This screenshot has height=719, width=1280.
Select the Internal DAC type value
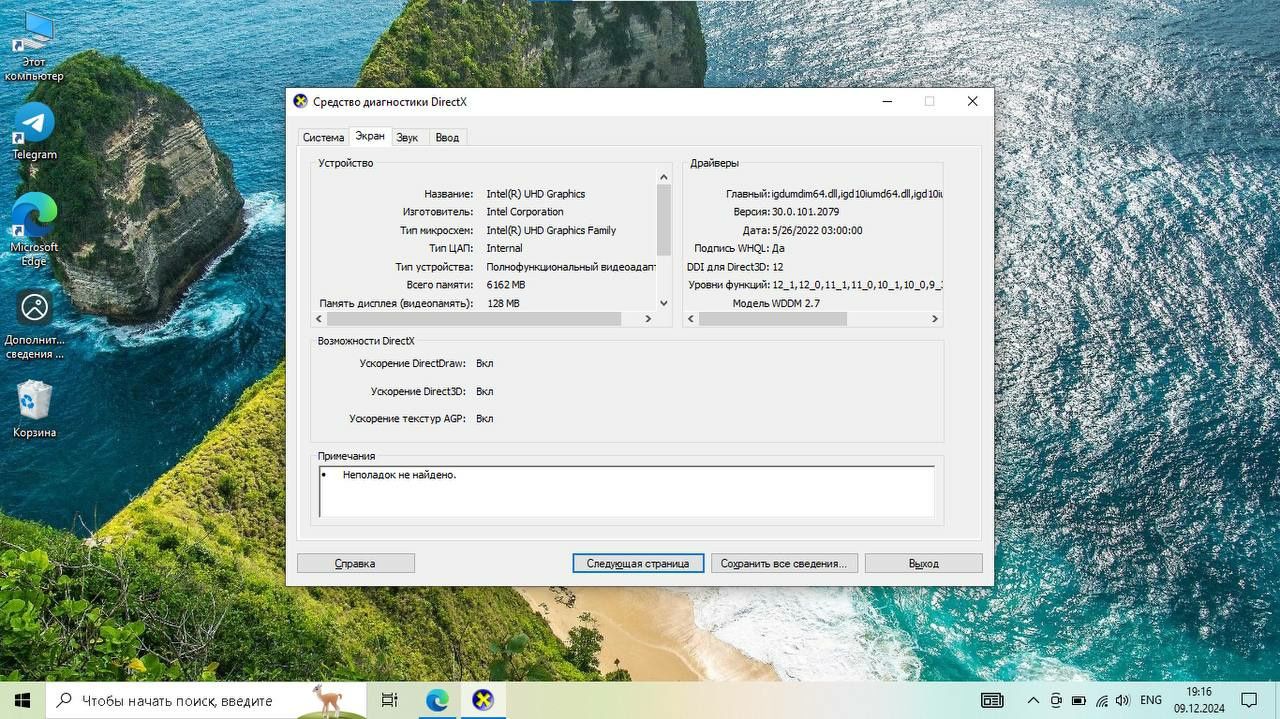pos(504,248)
